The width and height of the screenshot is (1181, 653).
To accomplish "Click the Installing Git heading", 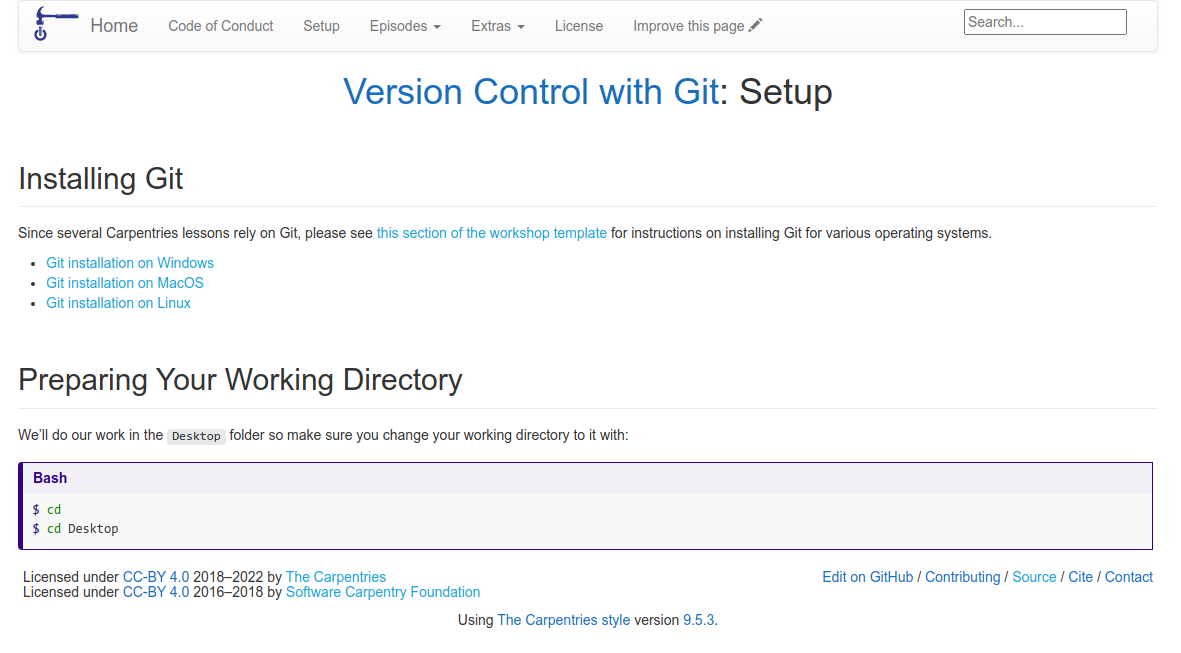I will pyautogui.click(x=101, y=179).
